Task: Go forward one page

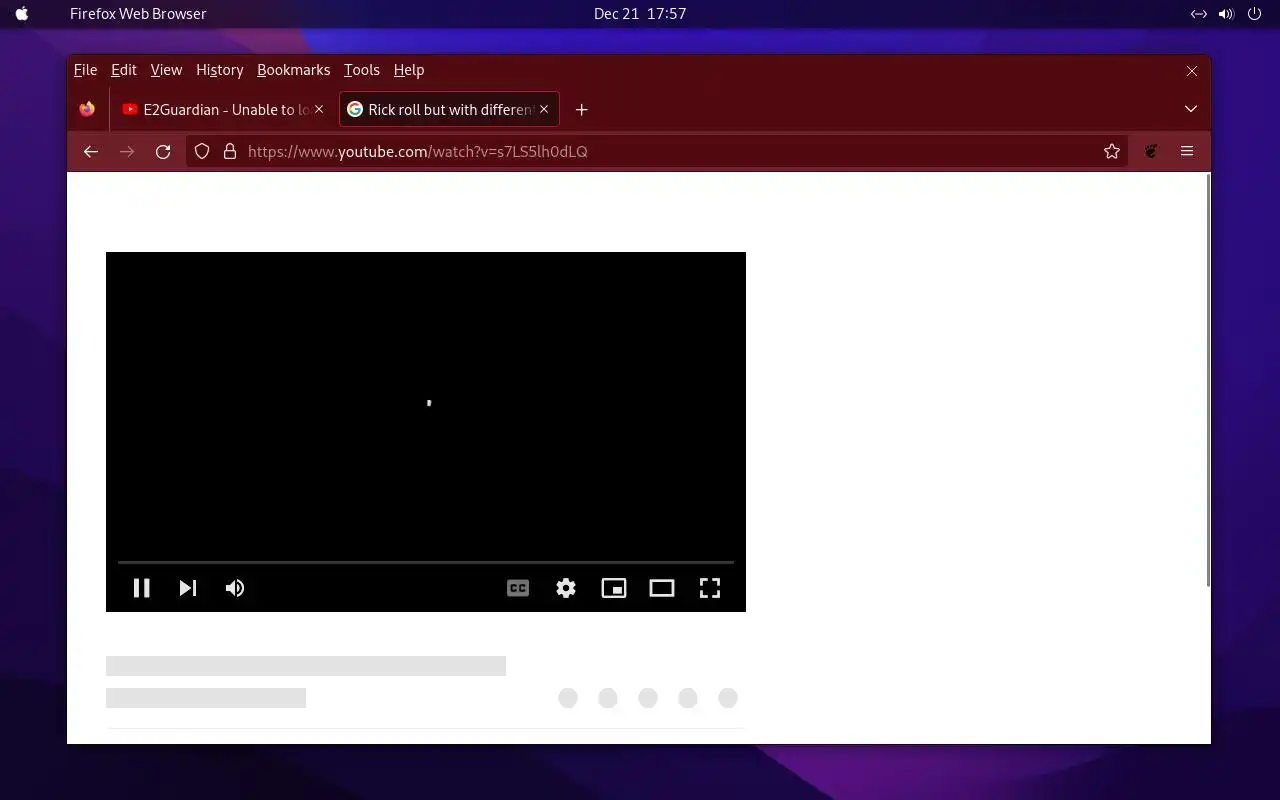Action: [127, 152]
